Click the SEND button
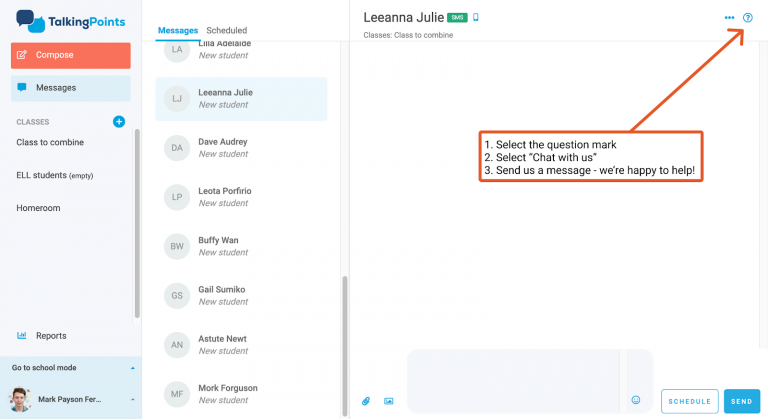The image size is (768, 419). [742, 401]
